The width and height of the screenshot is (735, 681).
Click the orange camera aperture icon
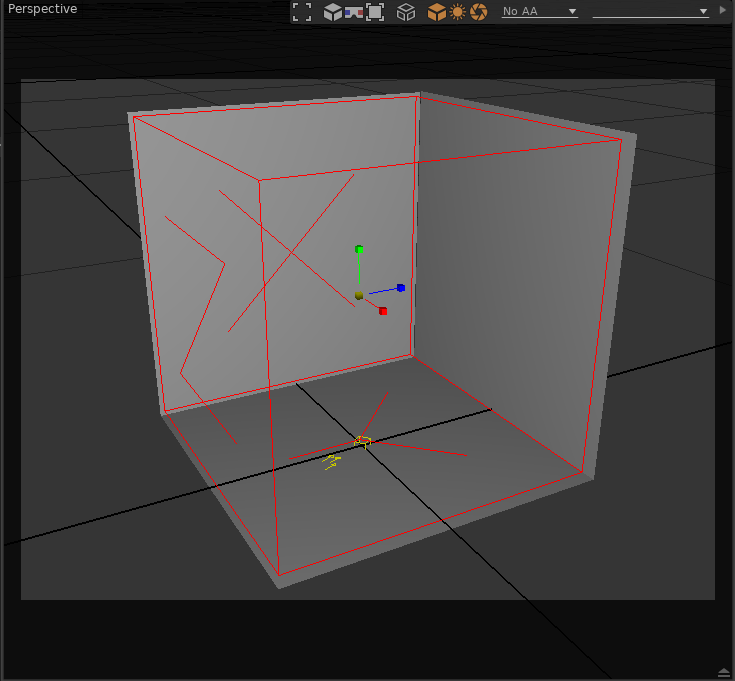tap(479, 12)
